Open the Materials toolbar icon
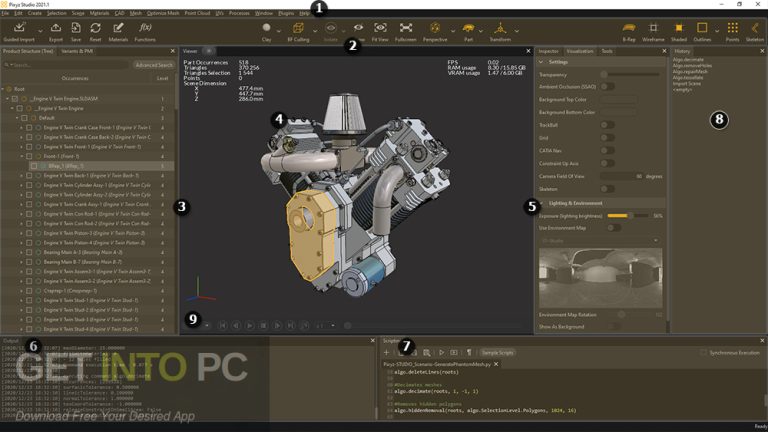The image size is (768, 432). point(118,30)
